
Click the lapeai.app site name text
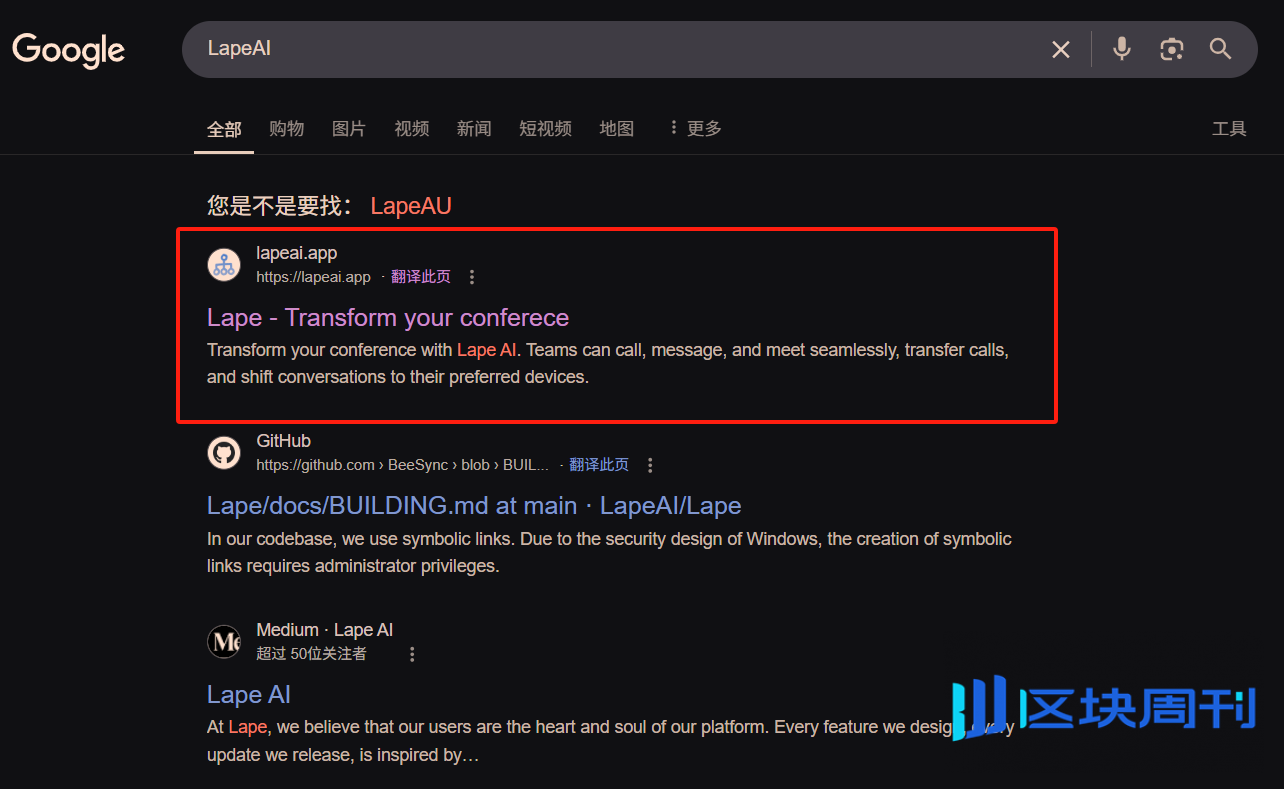click(x=297, y=253)
